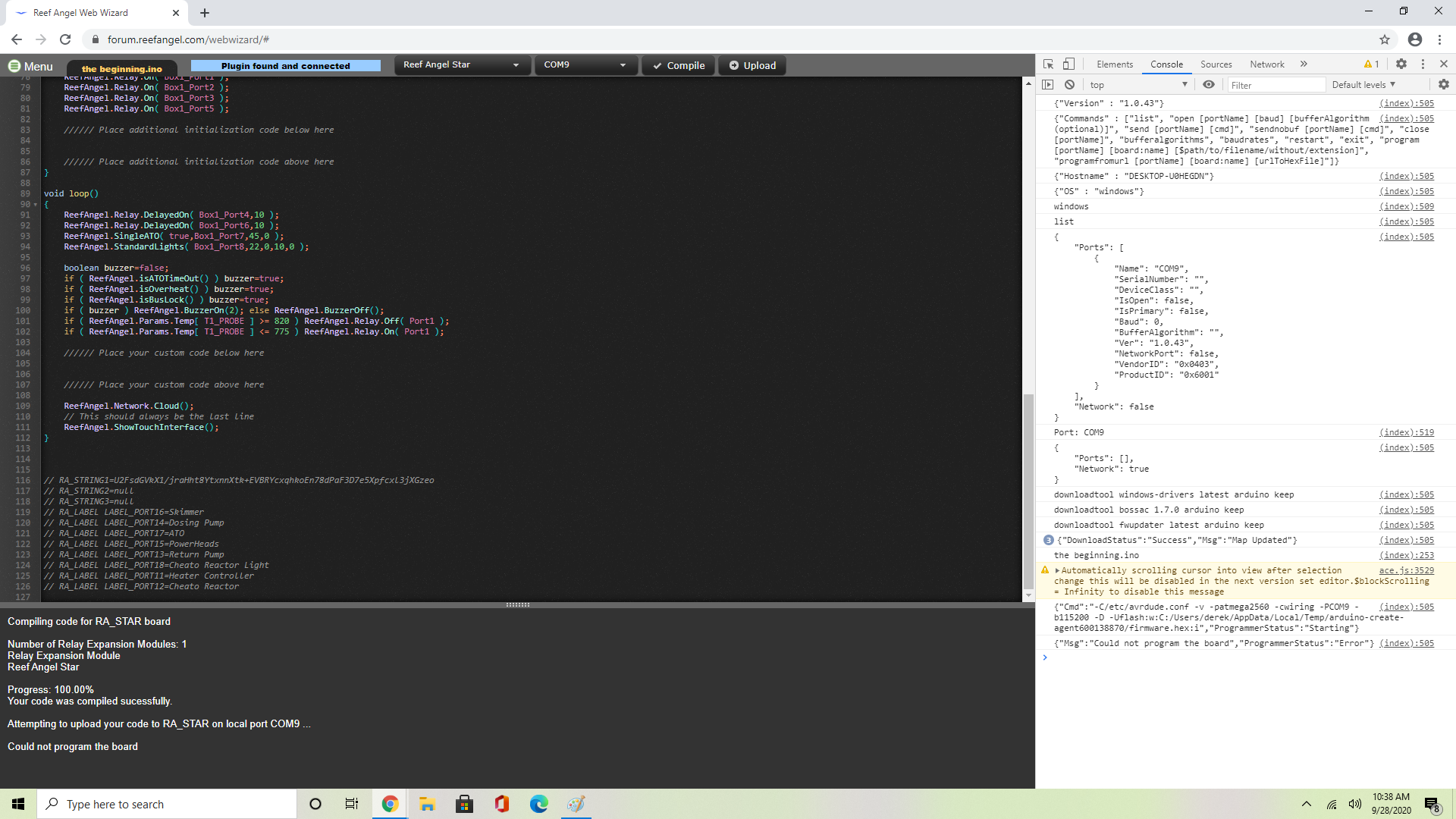
Task: Open the 'top' JavaScript context dropdown
Action: coord(1138,85)
